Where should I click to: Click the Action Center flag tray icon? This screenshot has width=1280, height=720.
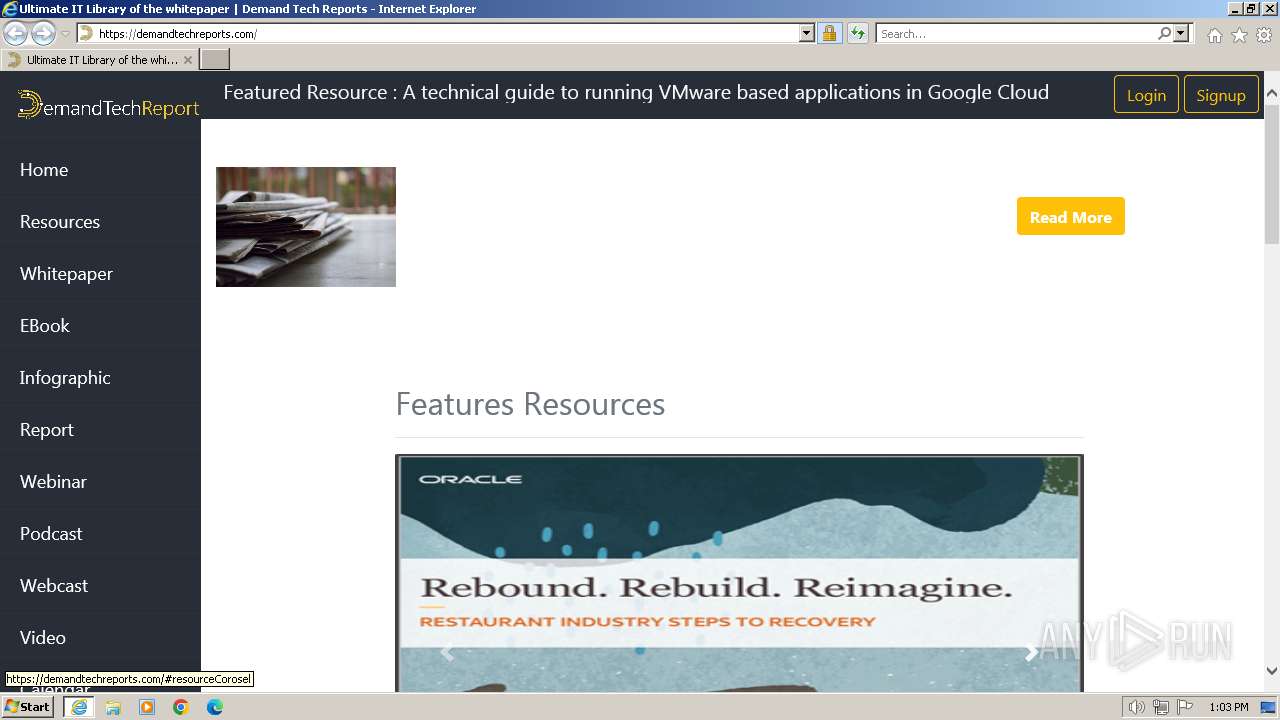point(1185,707)
